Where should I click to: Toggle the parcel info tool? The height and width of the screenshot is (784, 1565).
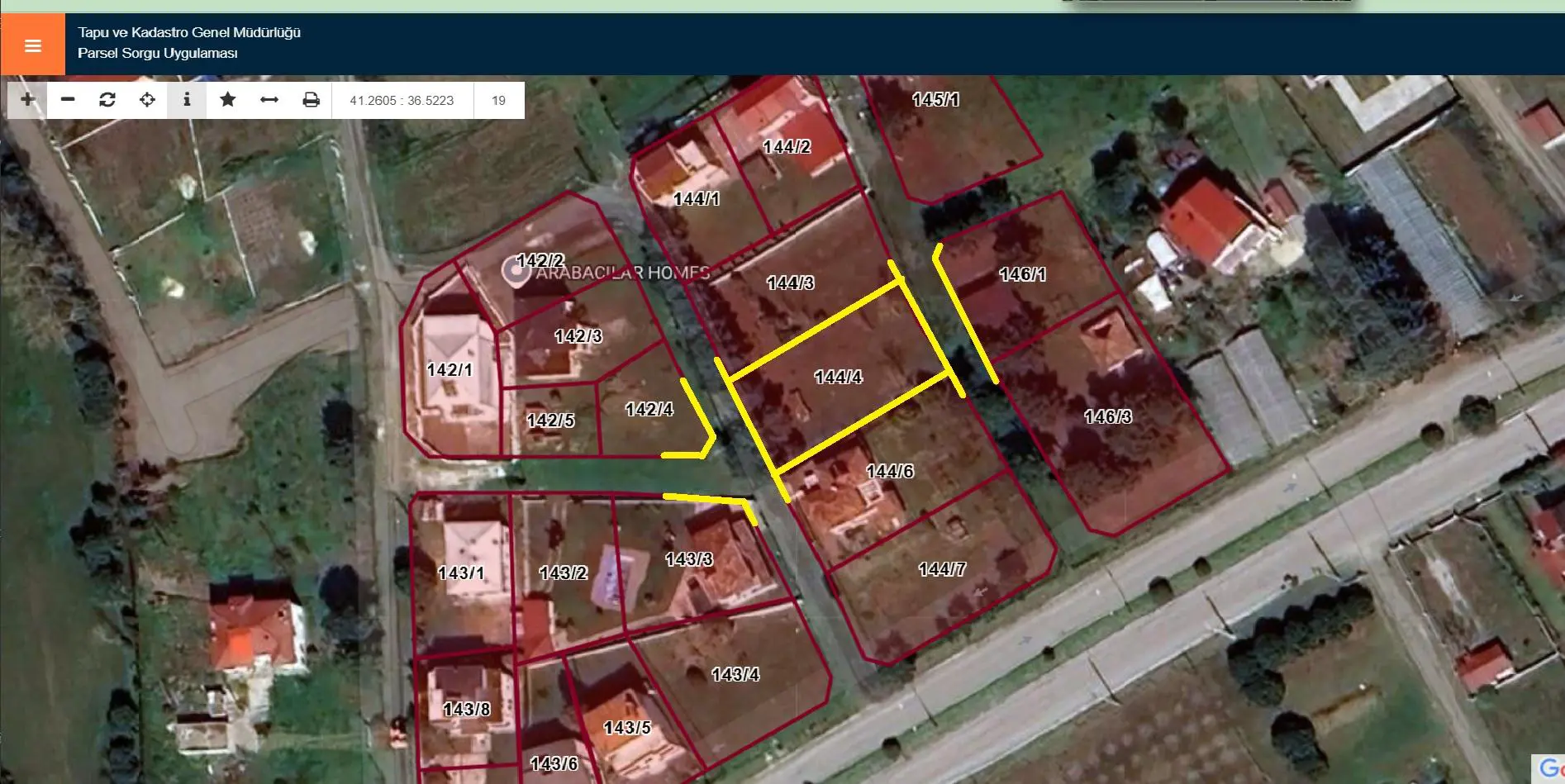pos(187,100)
